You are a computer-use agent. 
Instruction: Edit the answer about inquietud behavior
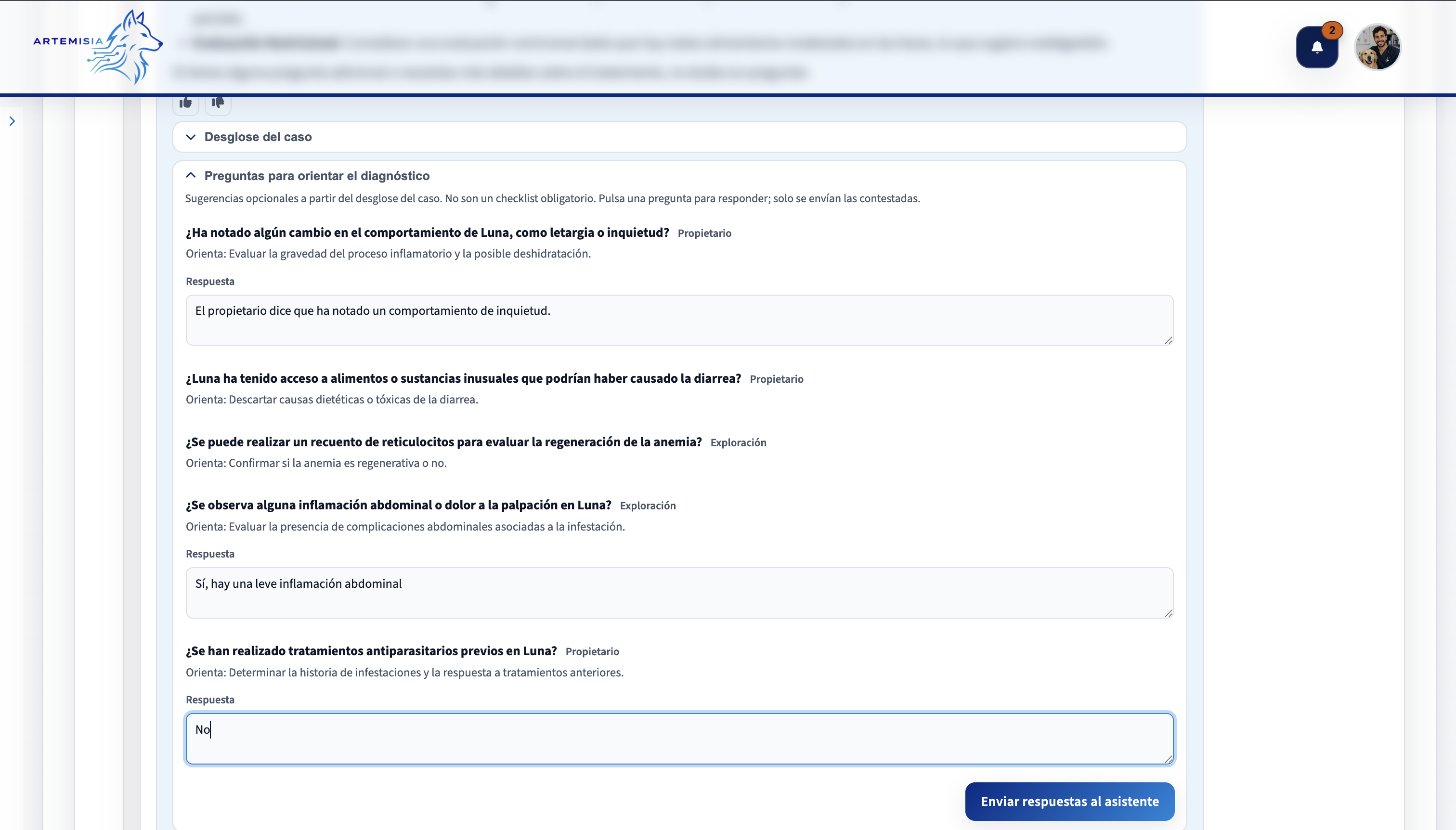click(x=679, y=320)
